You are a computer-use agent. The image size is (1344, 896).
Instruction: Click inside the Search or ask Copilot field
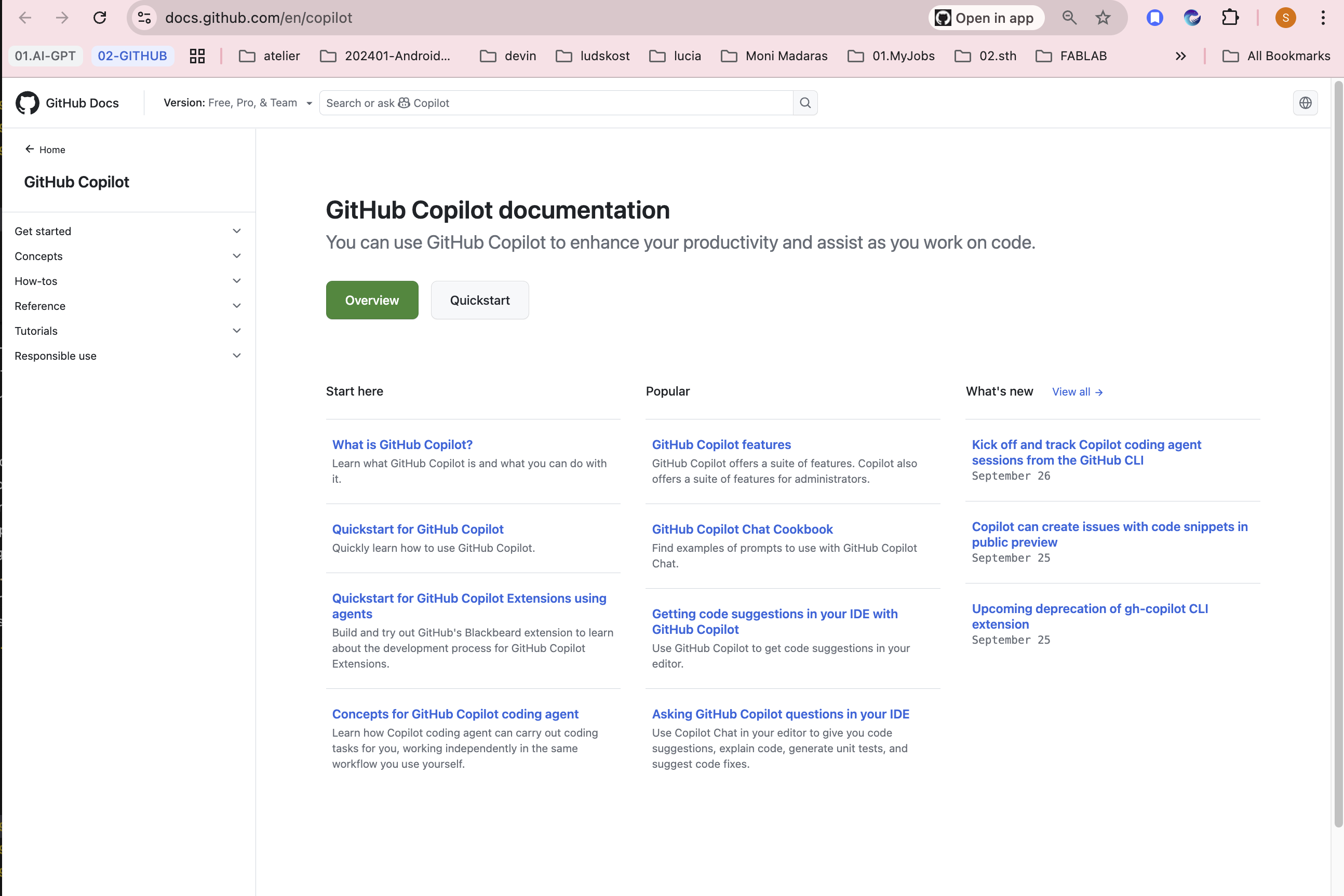tap(555, 103)
